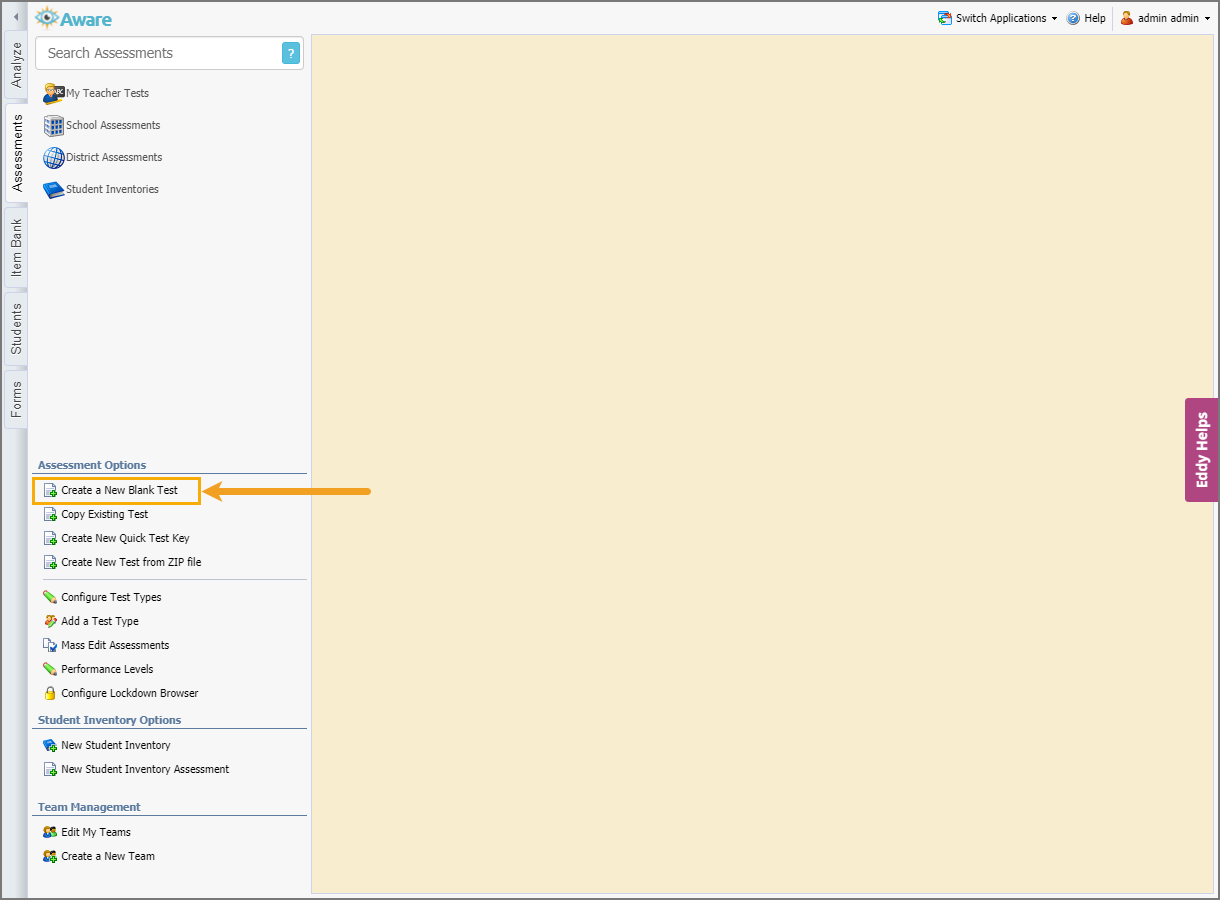Open My Teacher Tests
This screenshot has width=1220, height=900.
click(x=107, y=93)
